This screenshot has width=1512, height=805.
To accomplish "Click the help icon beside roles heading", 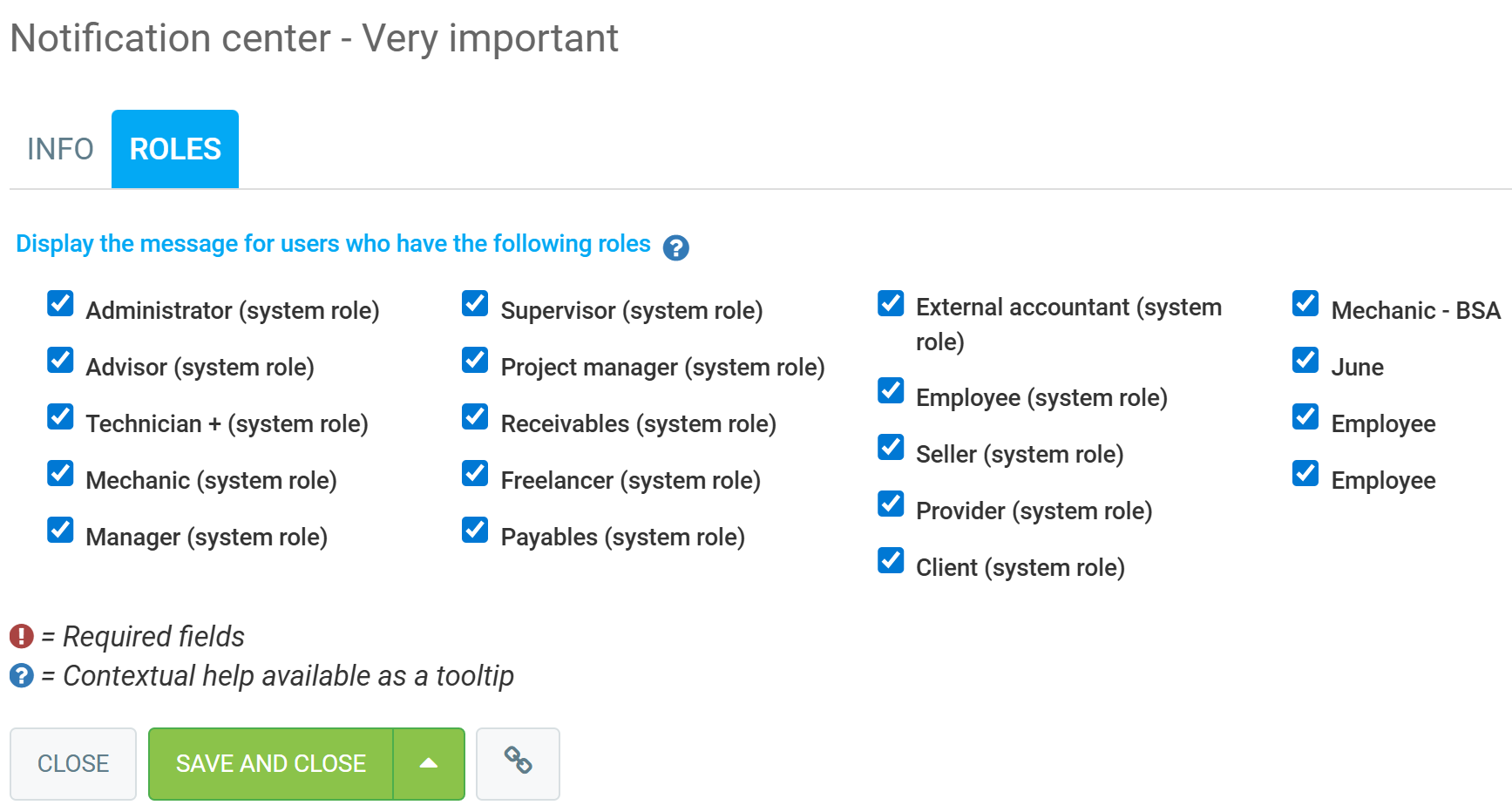I will (675, 248).
